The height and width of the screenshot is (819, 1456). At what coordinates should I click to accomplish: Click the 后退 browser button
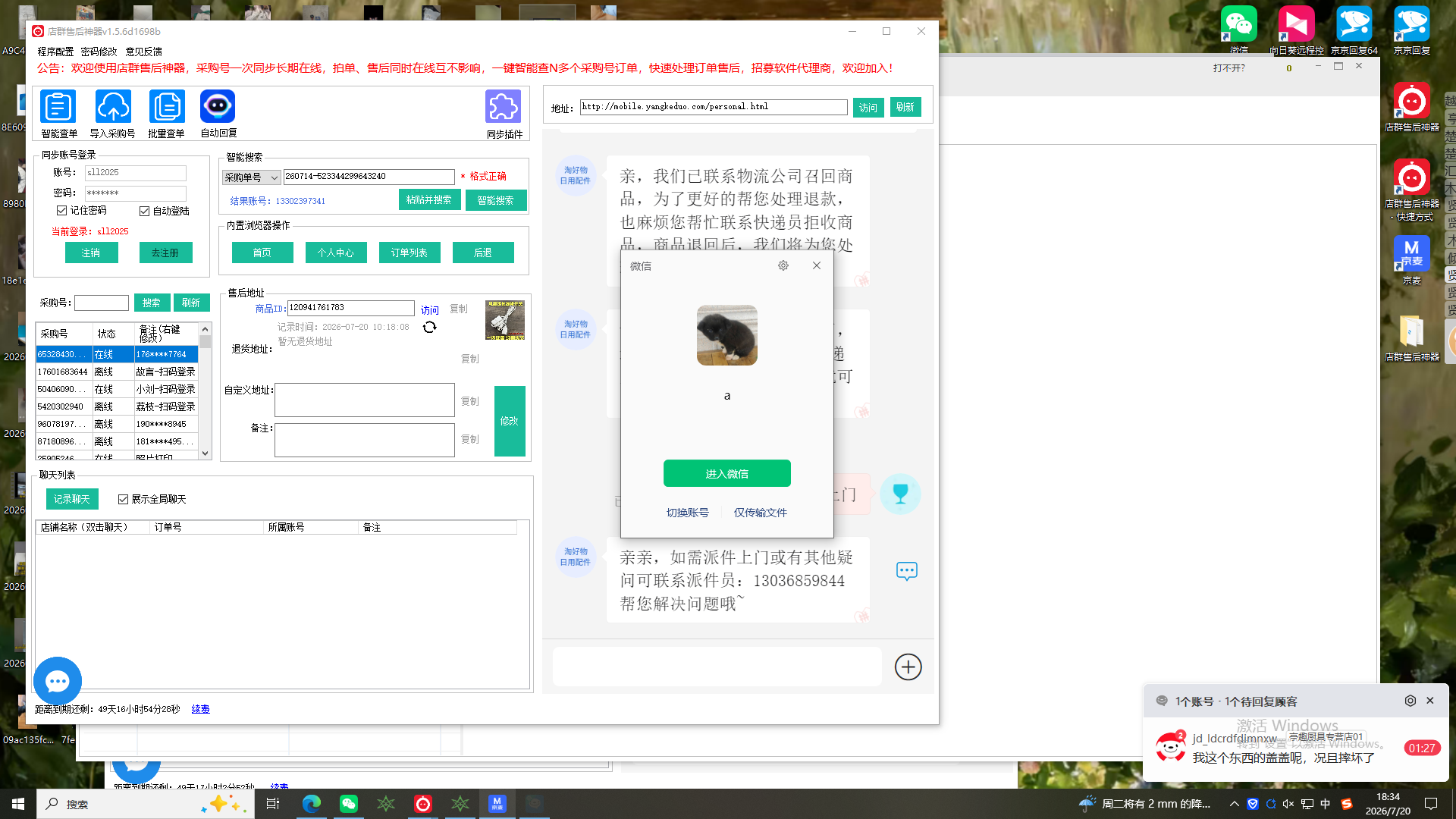[x=483, y=253]
